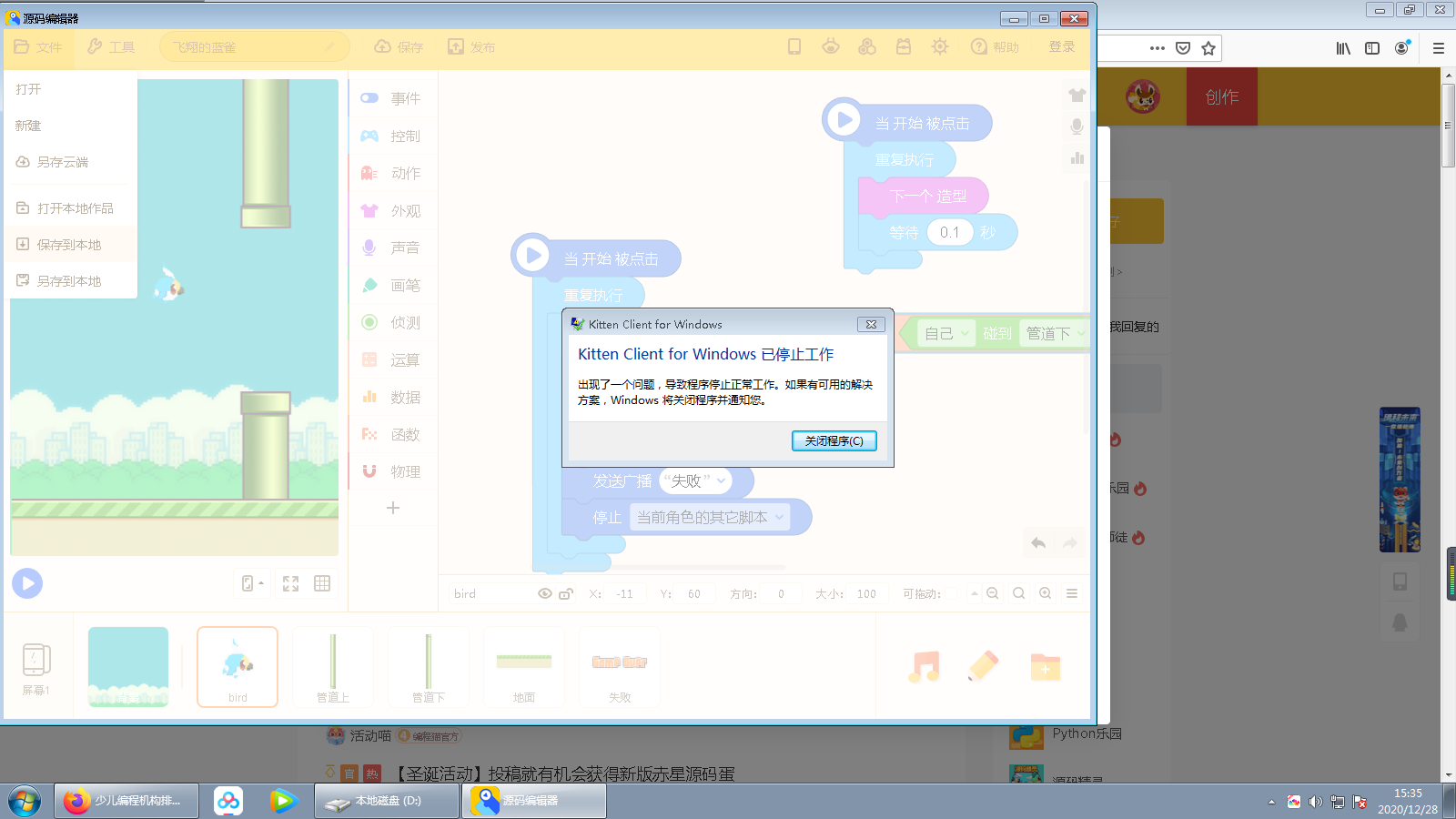
Task: Click the X coordinate field
Action: pyautogui.click(x=625, y=593)
